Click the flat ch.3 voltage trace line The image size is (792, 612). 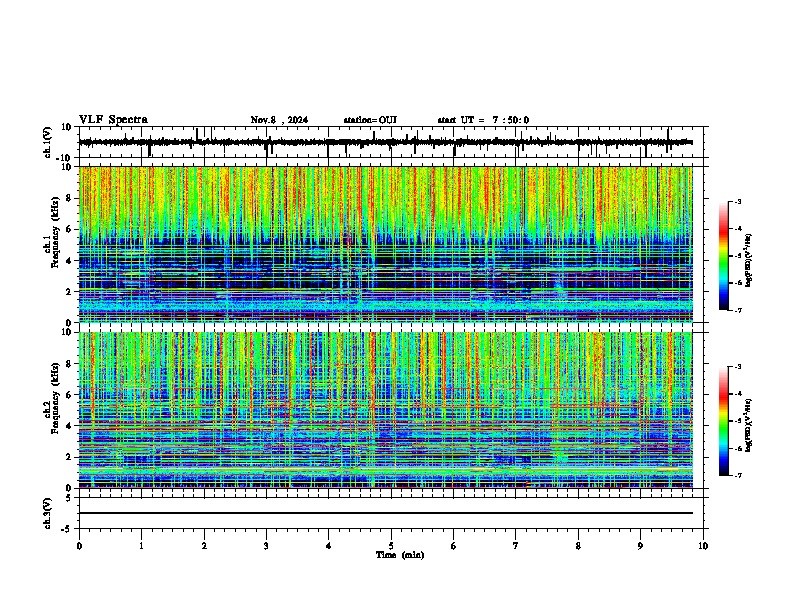tap(385, 513)
